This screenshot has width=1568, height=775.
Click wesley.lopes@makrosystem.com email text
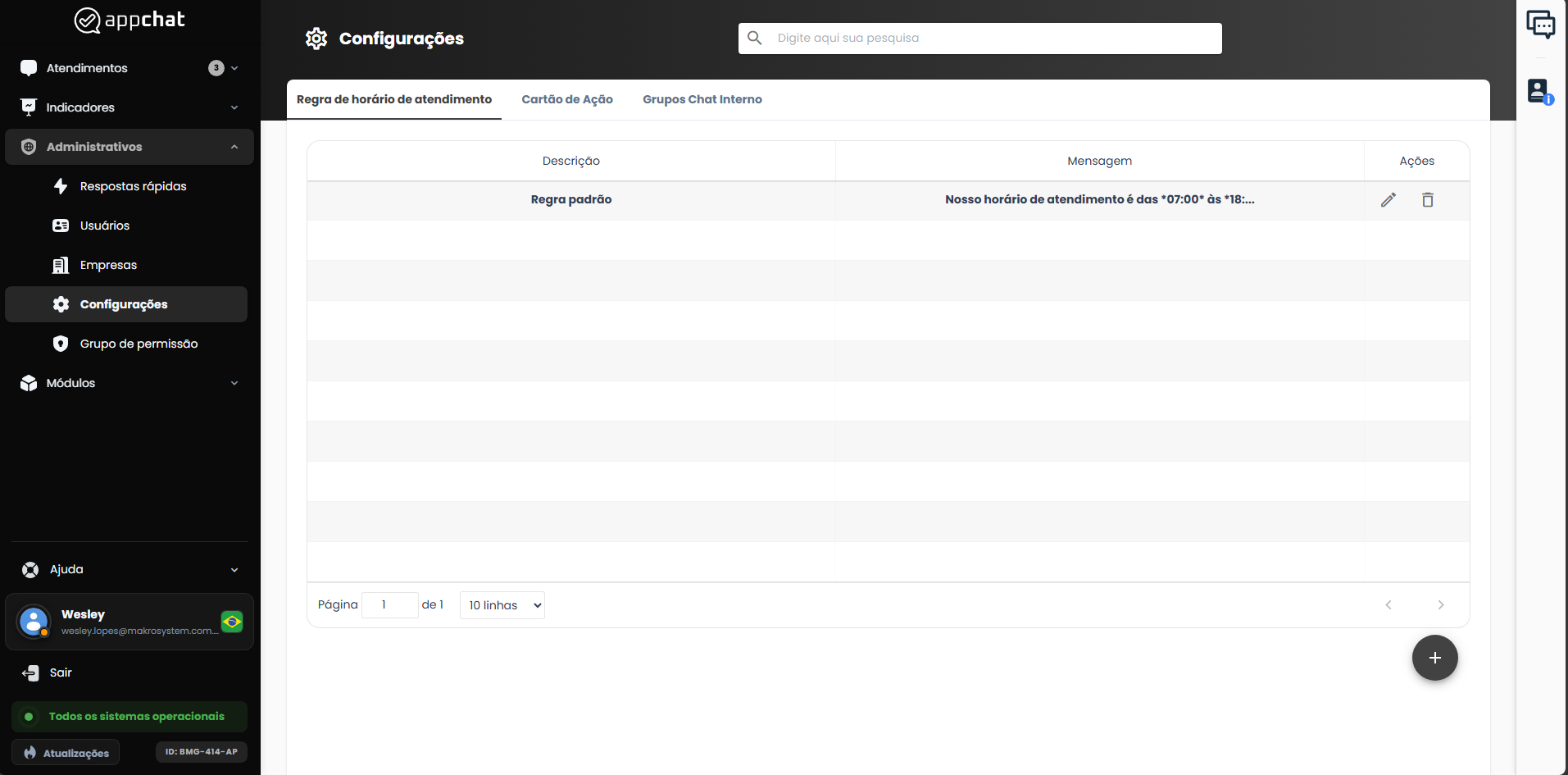click(x=139, y=631)
